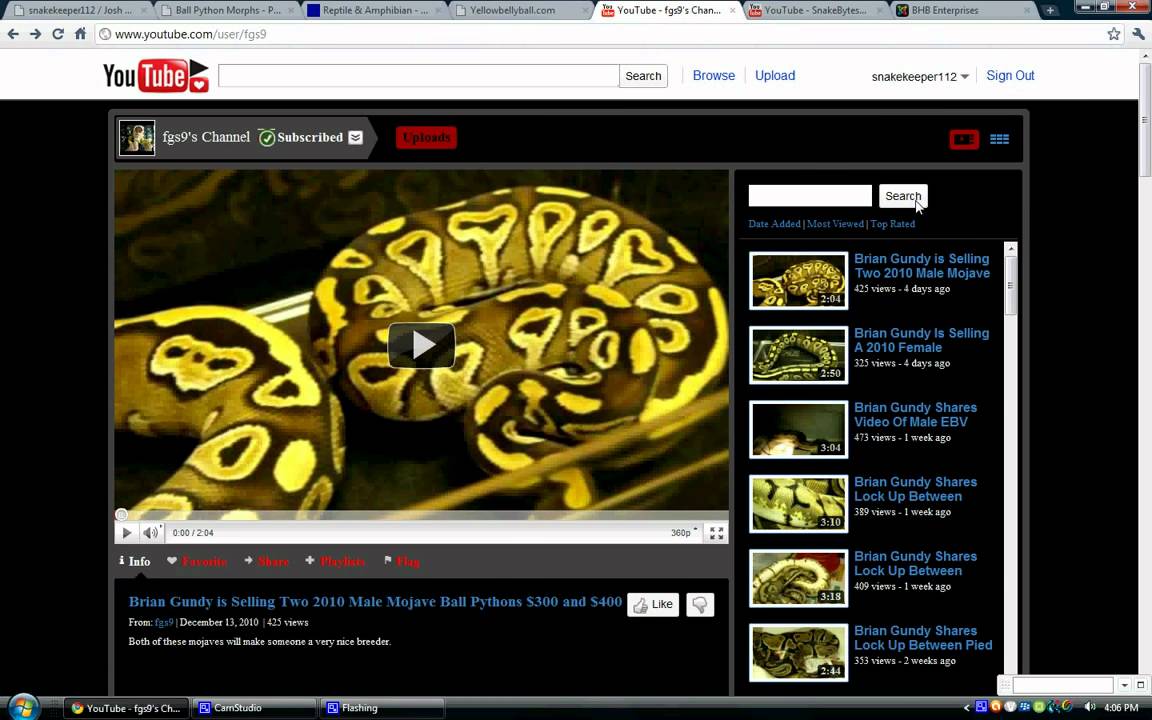Image resolution: width=1152 pixels, height=720 pixels.
Task: Click channel Search button
Action: click(x=903, y=196)
